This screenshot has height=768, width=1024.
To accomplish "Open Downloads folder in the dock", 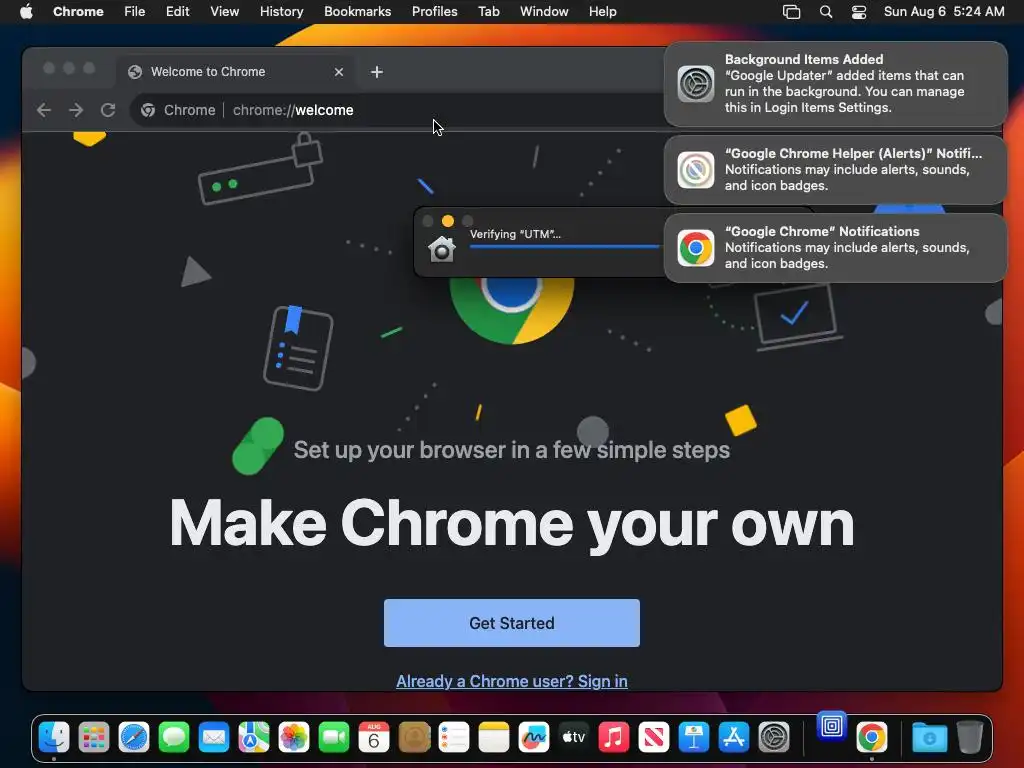I will tap(929, 737).
